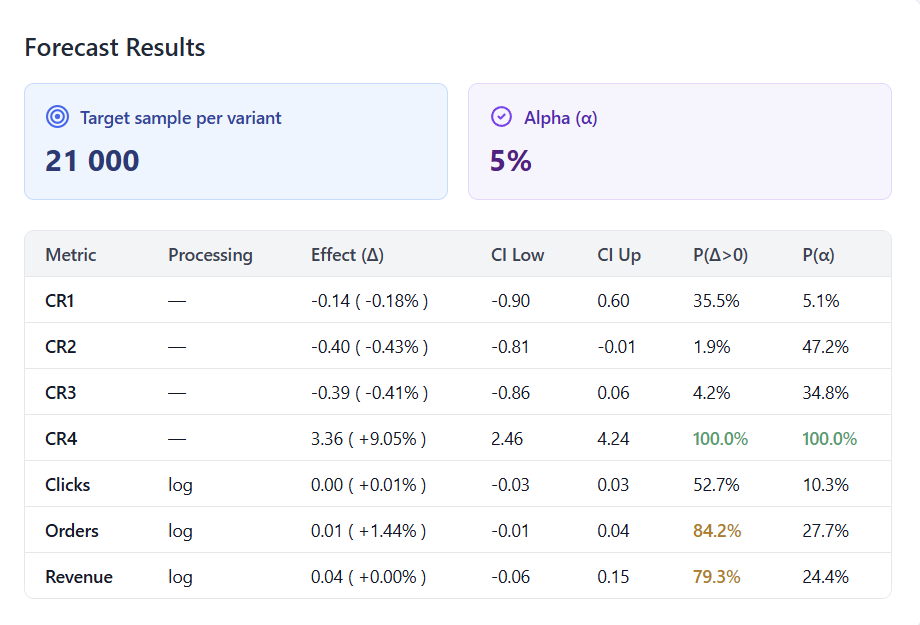The width and height of the screenshot is (920, 625).
Task: Click the 21 000 sample size value
Action: 92,160
